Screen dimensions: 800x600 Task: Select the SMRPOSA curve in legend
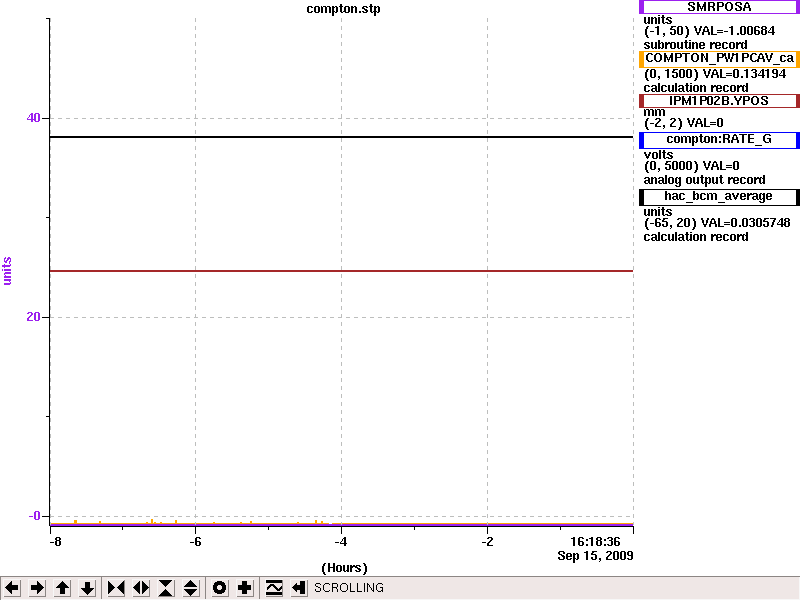coord(719,7)
